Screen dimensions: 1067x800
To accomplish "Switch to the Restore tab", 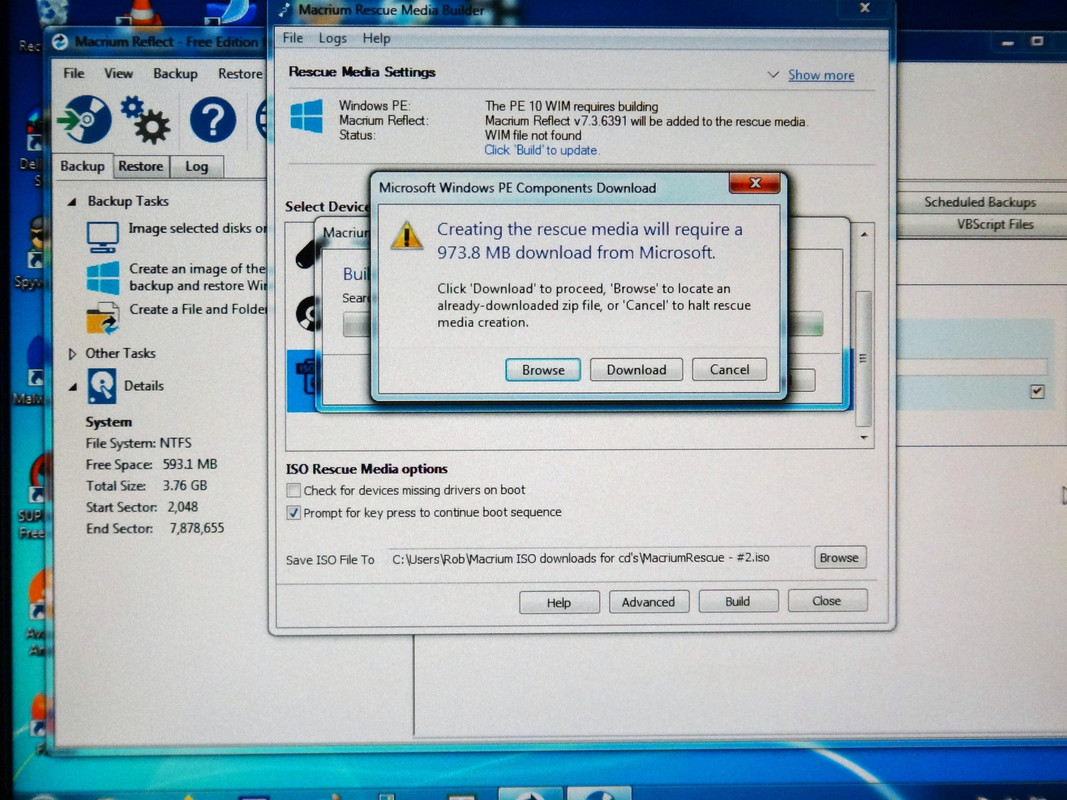I will click(x=141, y=166).
